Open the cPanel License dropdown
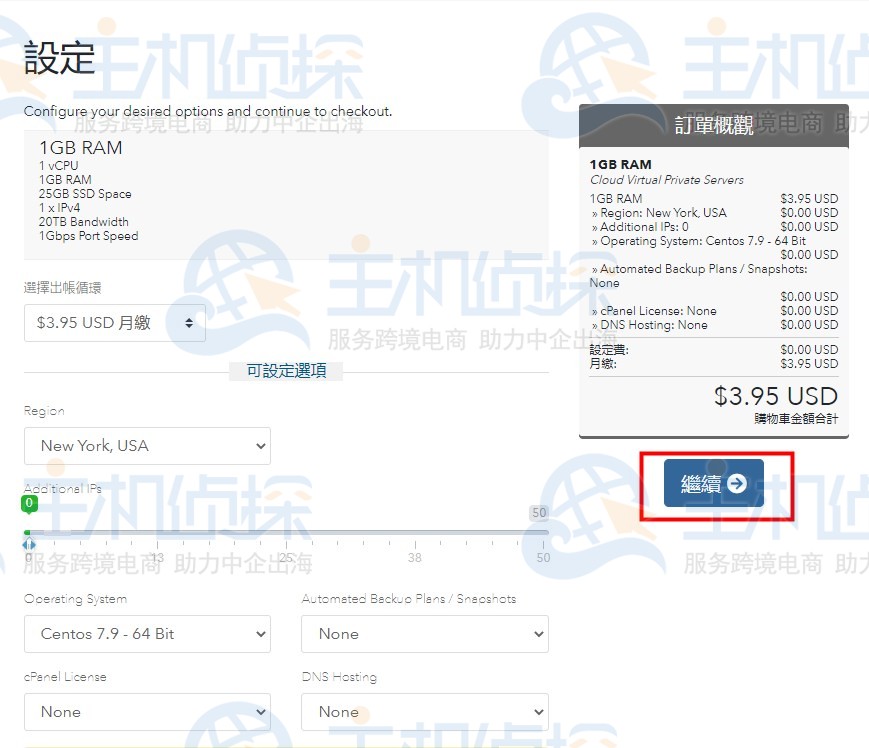Screen dimensions: 869x748 coord(147,712)
